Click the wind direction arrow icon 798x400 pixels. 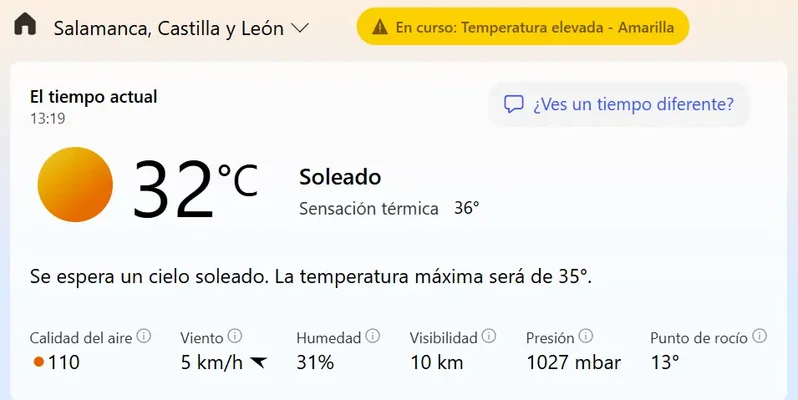pyautogui.click(x=259, y=362)
